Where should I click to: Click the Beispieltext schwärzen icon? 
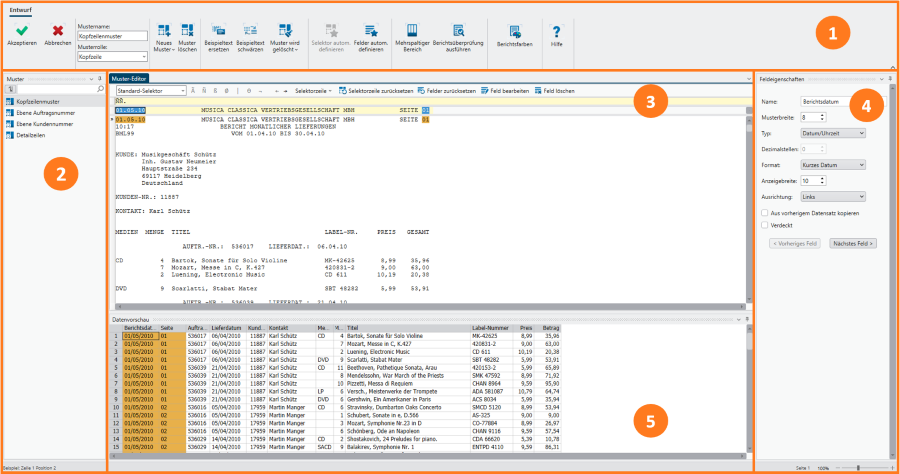pos(250,31)
